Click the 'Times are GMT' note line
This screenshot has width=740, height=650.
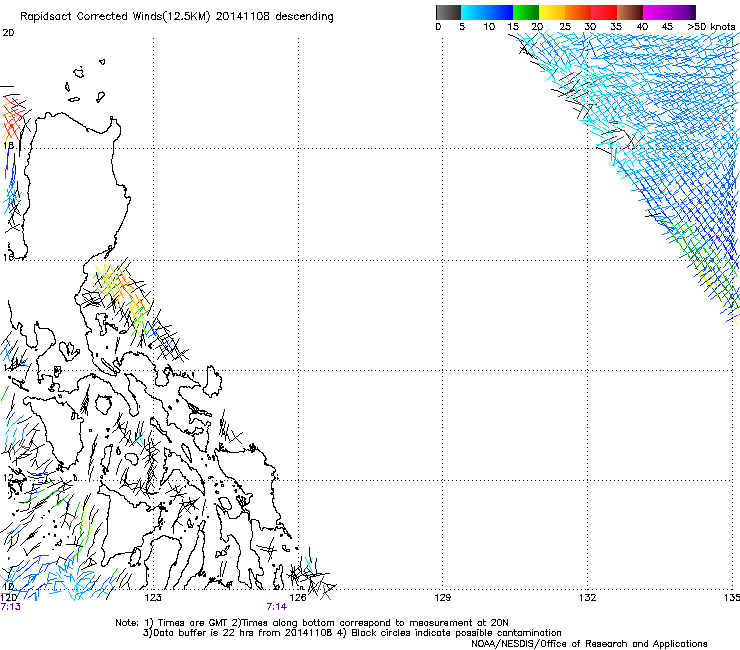pos(312,623)
